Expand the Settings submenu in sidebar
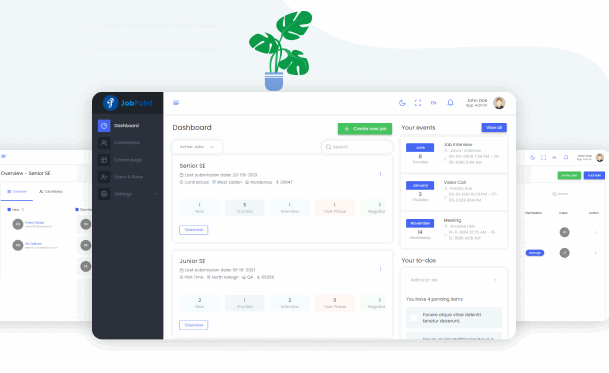This screenshot has width=609, height=373. pyautogui.click(x=128, y=194)
